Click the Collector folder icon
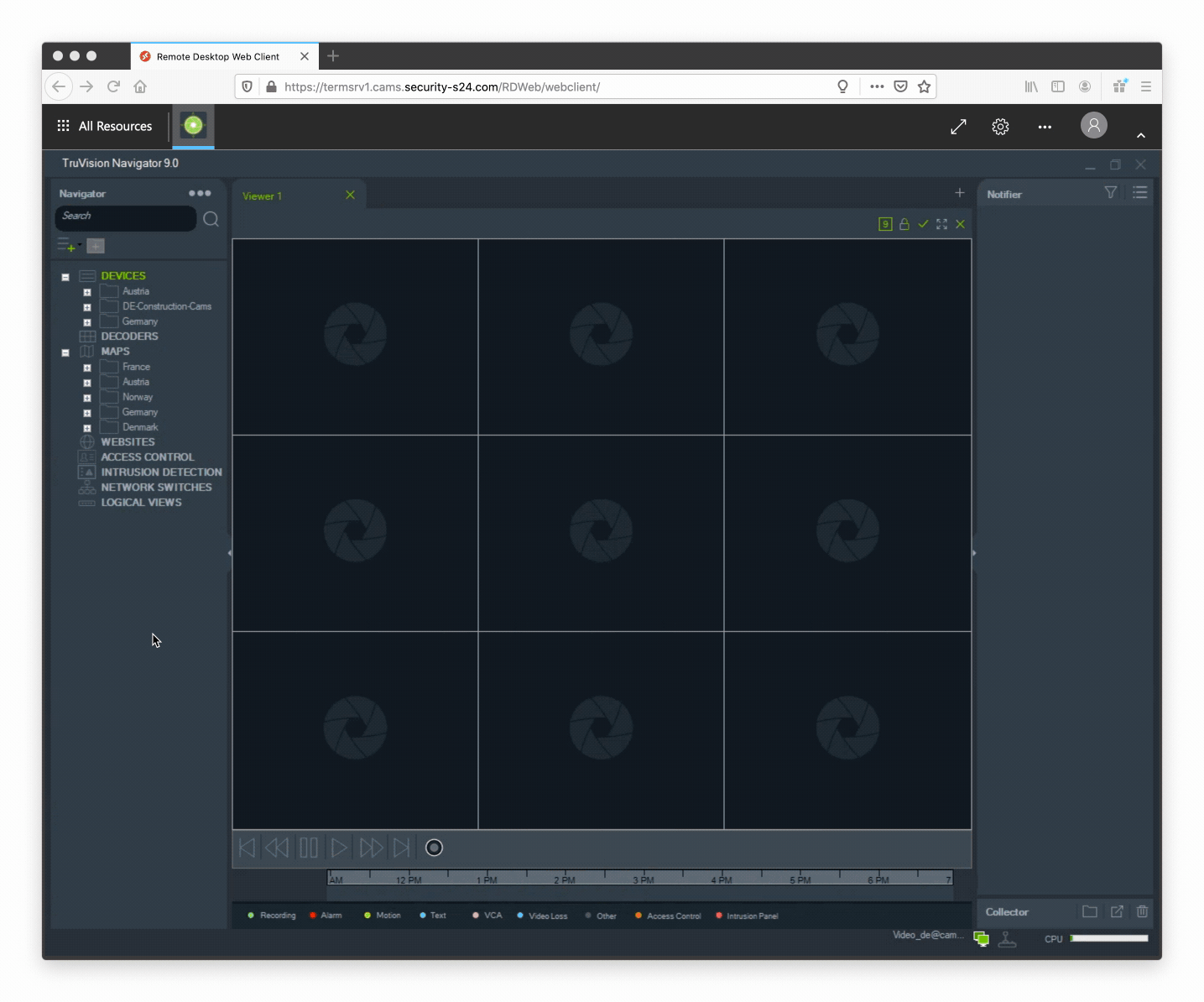The image size is (1204, 1002). (x=1090, y=911)
